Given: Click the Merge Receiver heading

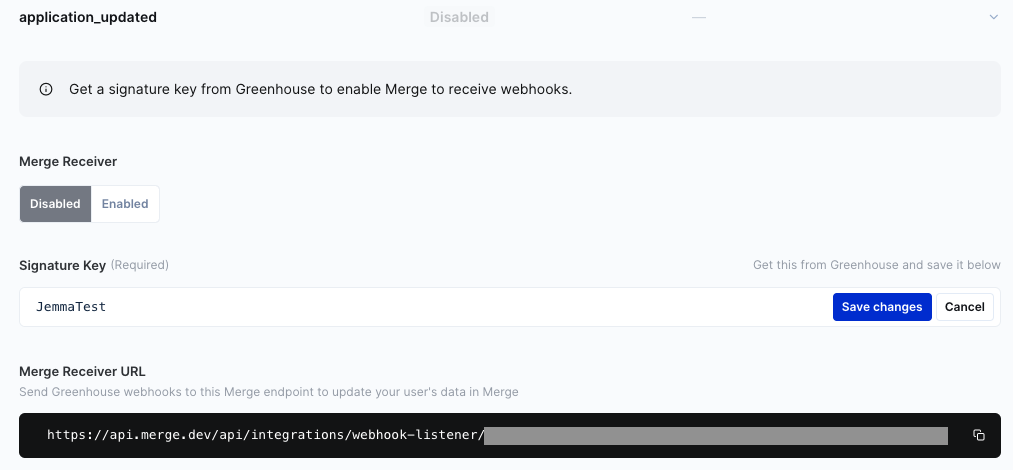Looking at the screenshot, I should 68,161.
